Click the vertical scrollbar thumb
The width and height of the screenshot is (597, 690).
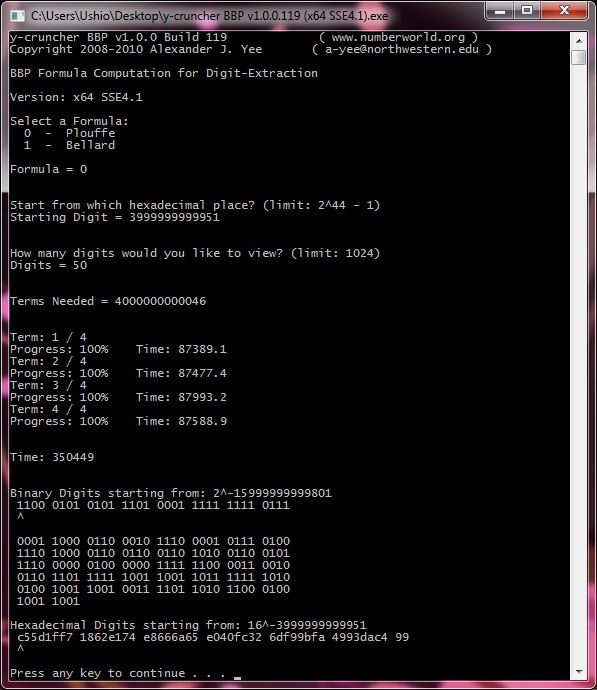point(579,57)
